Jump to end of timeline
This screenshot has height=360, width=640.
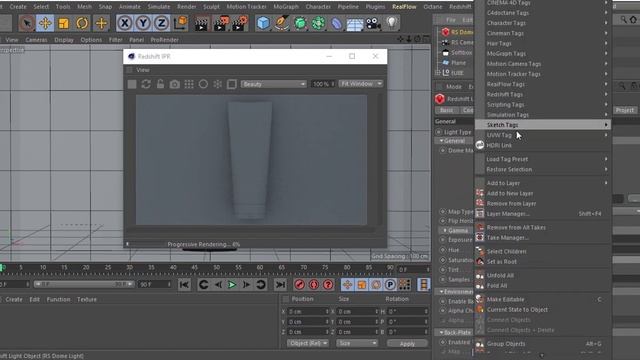(x=280, y=285)
